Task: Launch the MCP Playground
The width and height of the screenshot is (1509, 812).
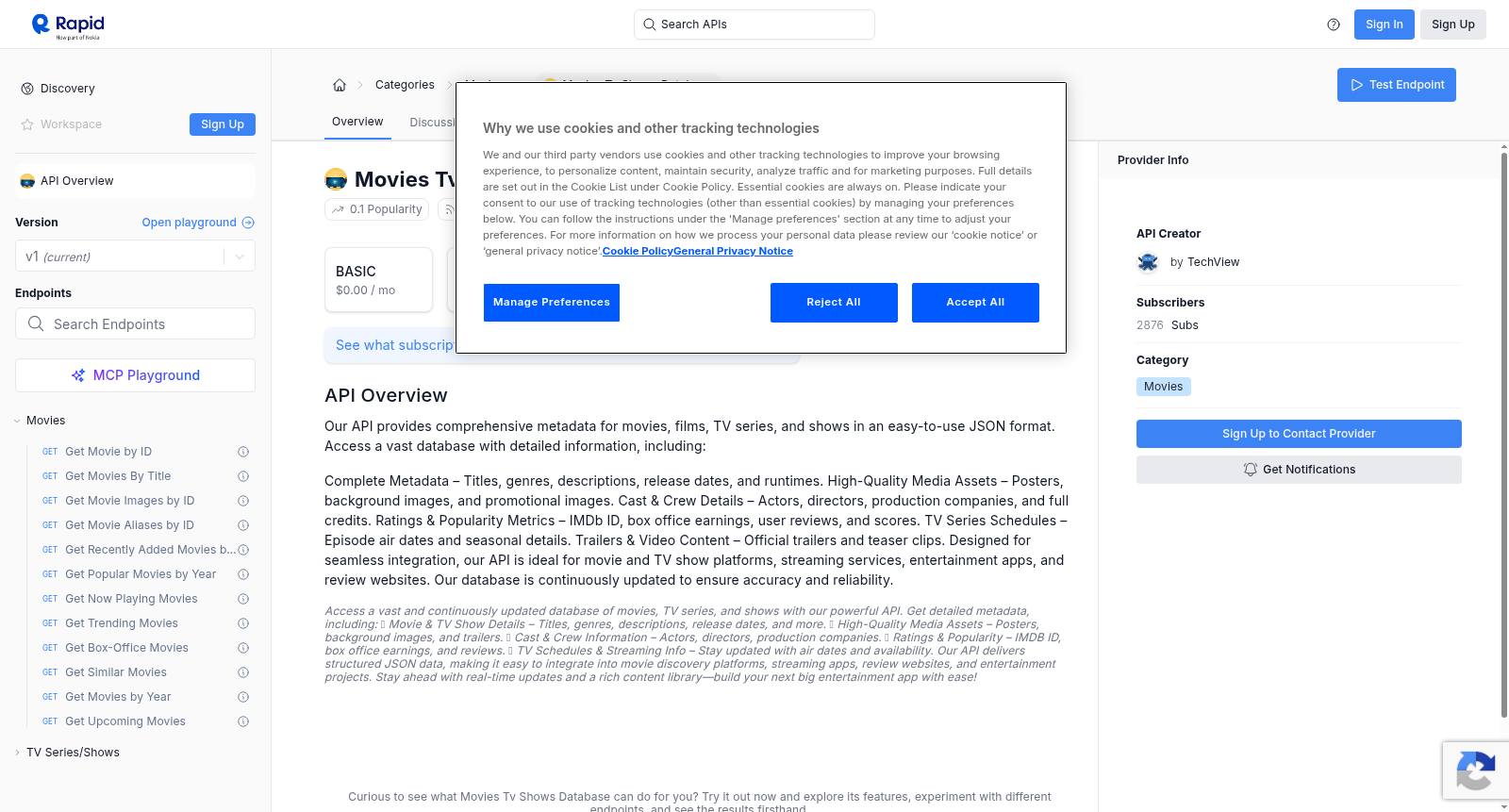Action: (135, 375)
